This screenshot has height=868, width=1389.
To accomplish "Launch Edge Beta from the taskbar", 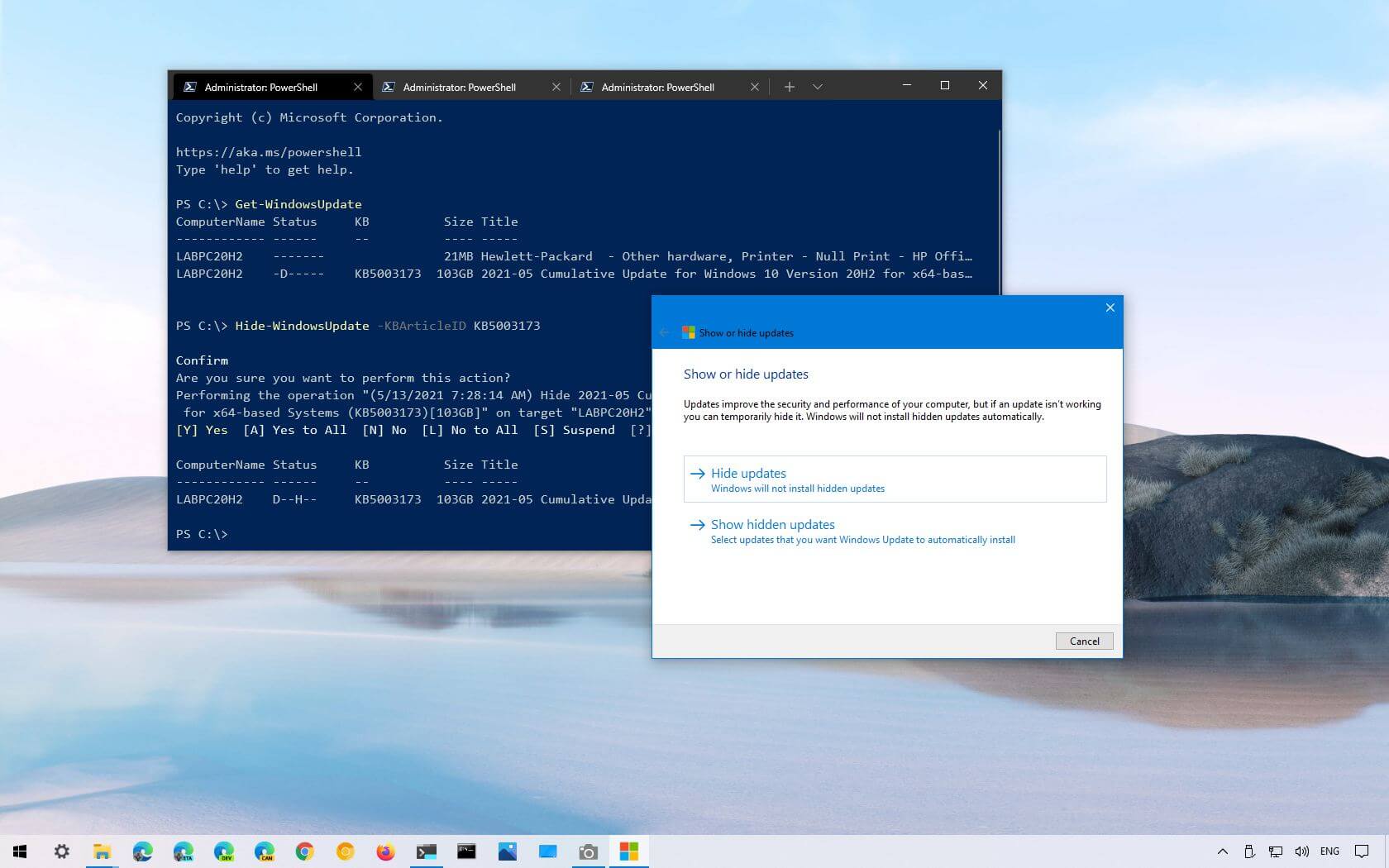I will [183, 851].
